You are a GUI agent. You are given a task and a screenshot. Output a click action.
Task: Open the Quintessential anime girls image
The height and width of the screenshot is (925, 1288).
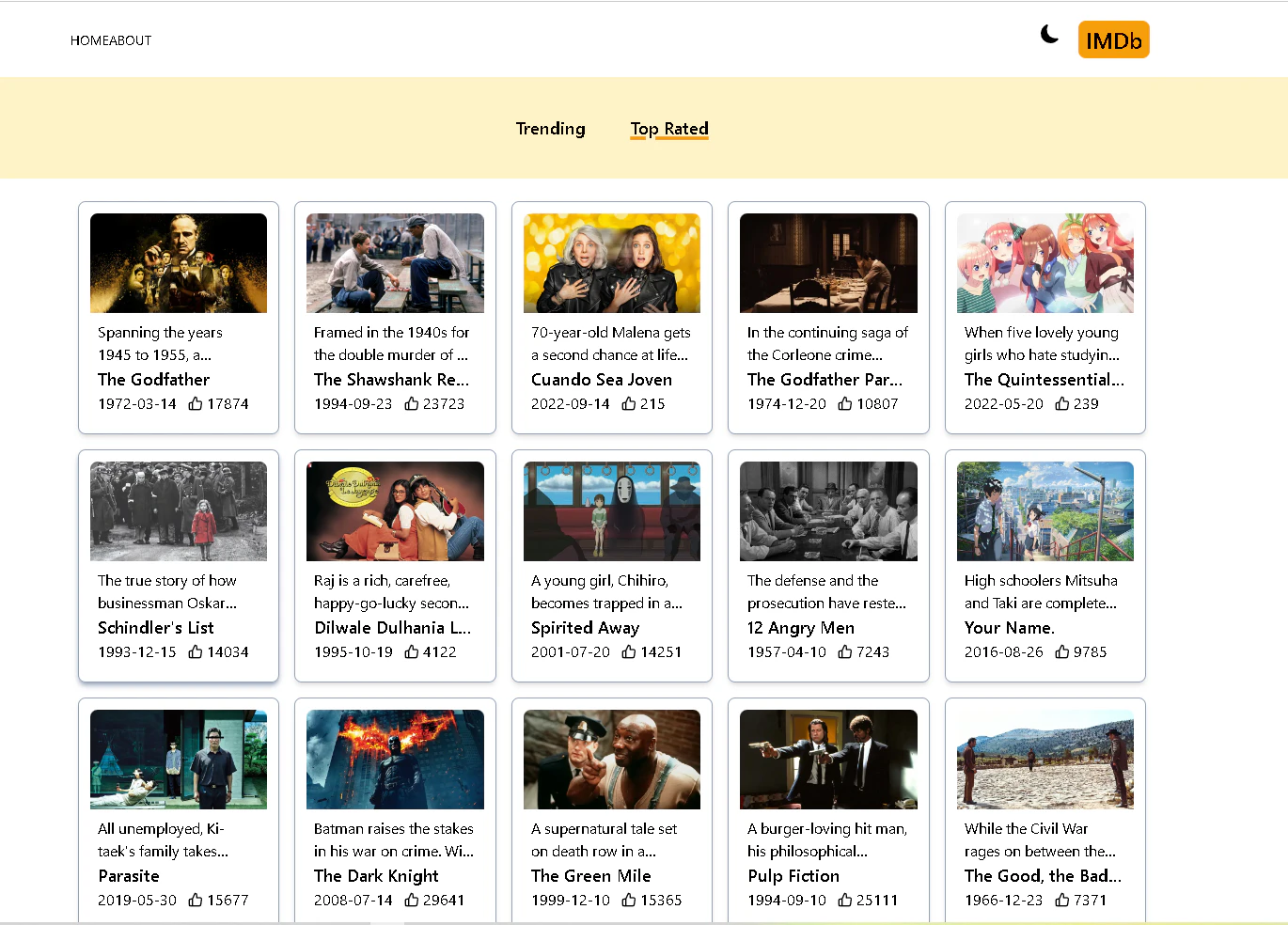pyautogui.click(x=1045, y=263)
